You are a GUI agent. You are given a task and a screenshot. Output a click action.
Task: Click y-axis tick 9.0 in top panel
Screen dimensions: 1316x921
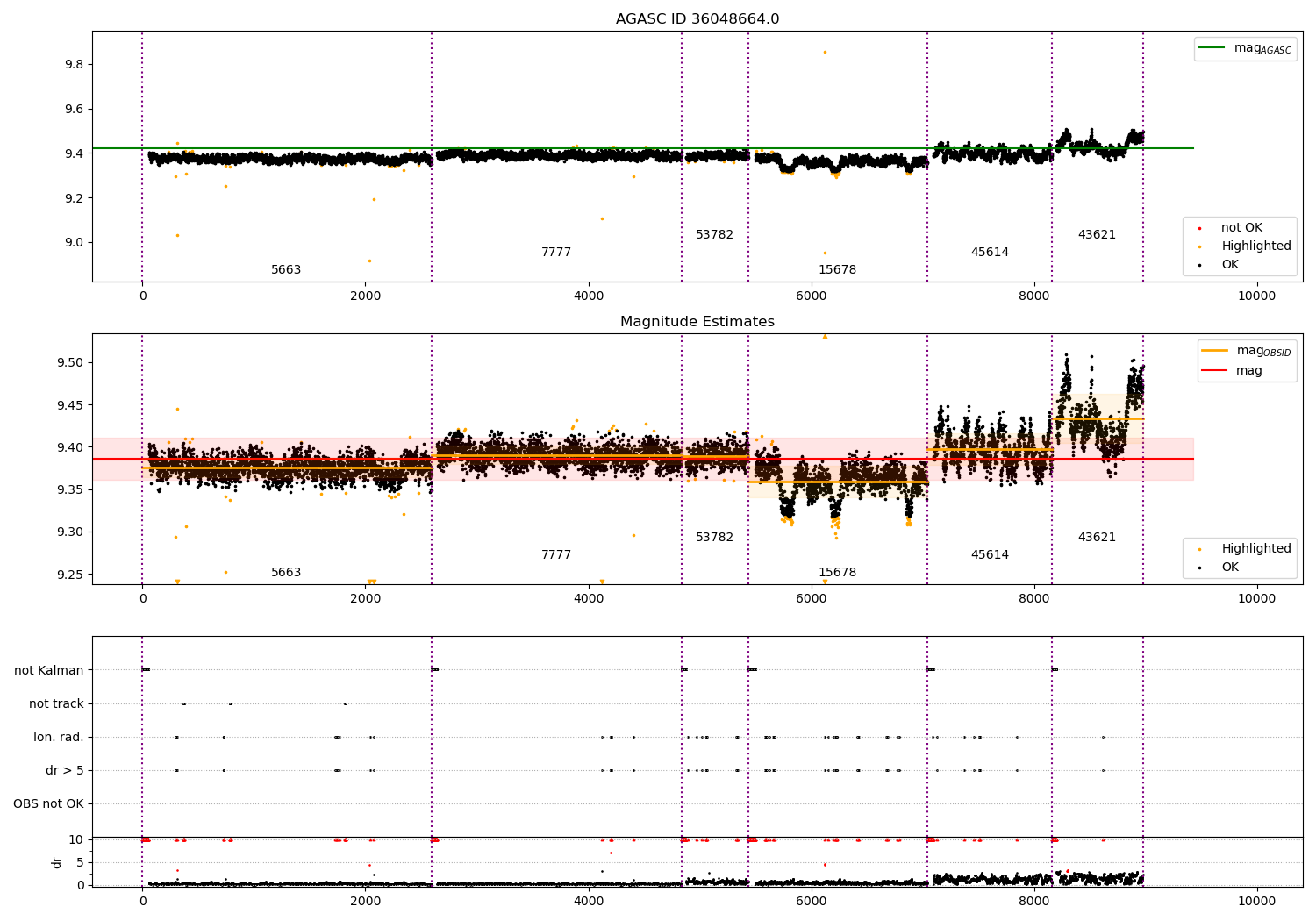(x=74, y=243)
